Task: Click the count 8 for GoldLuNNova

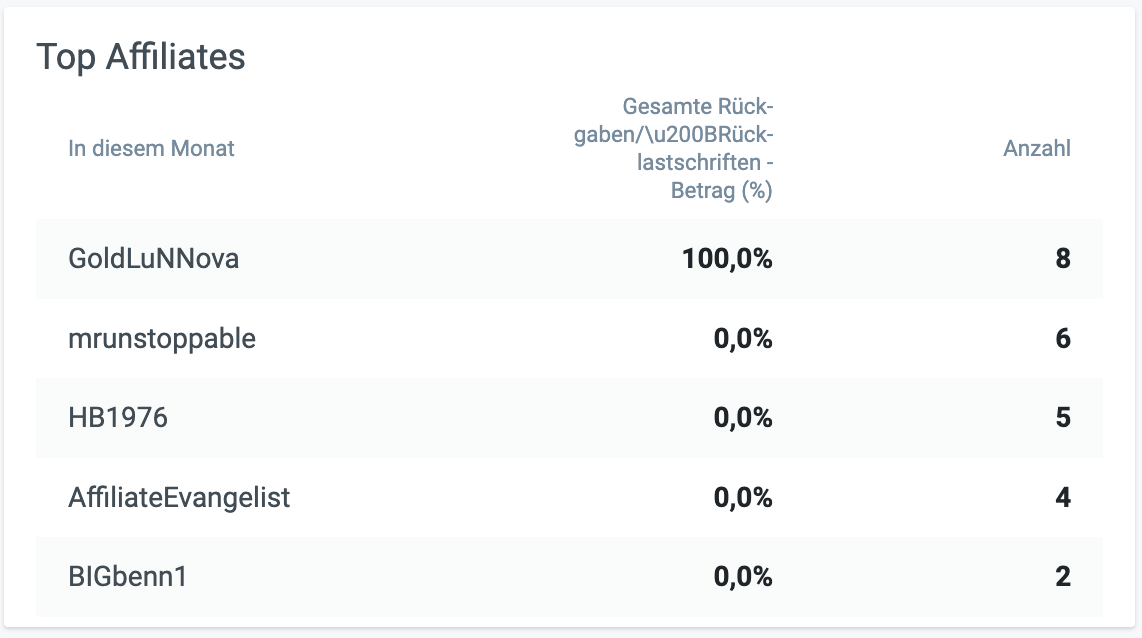Action: click(x=1062, y=259)
